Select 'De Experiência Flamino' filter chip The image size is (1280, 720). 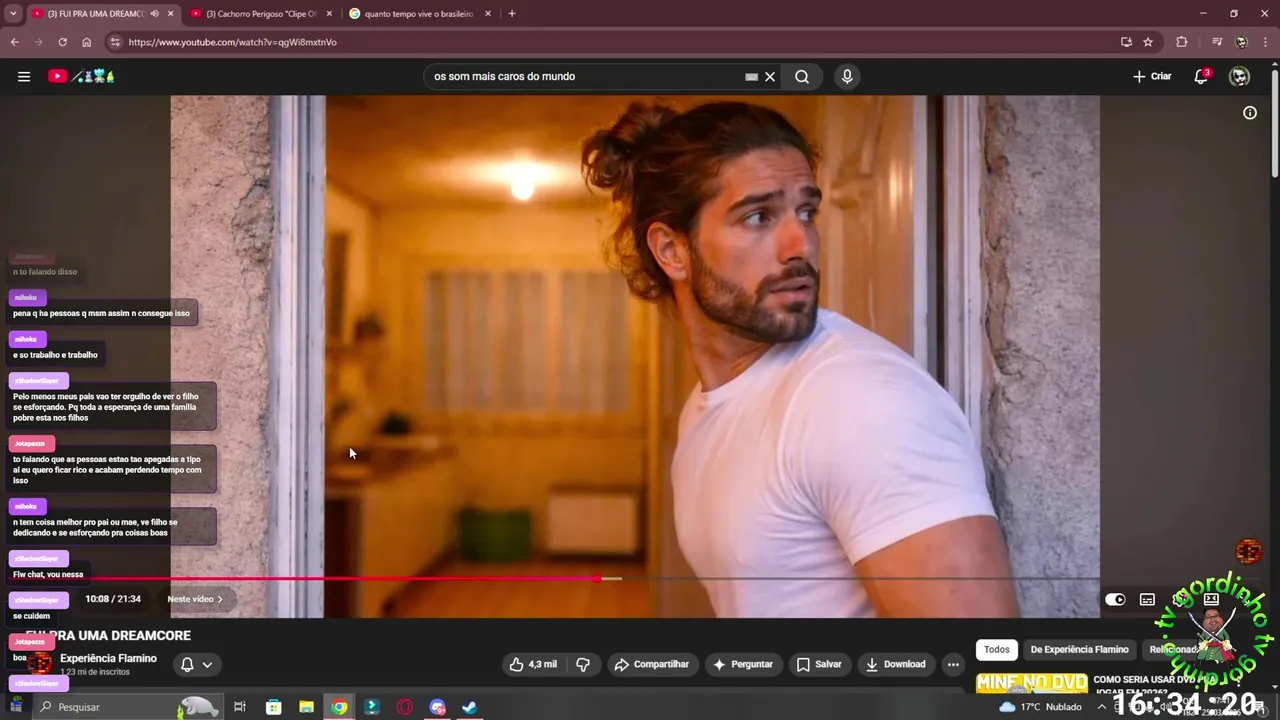pos(1079,649)
